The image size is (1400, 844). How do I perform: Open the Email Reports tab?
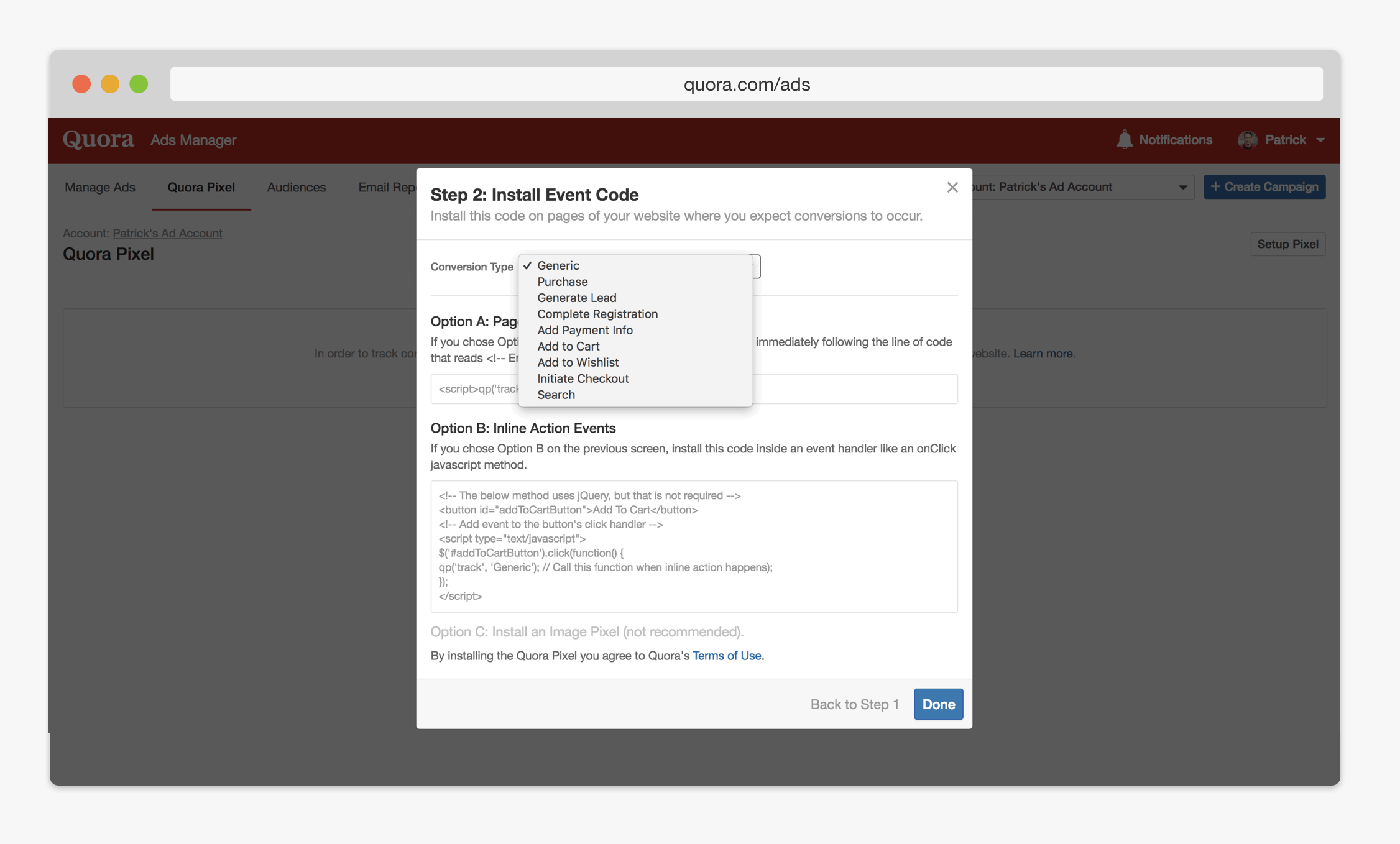coord(387,187)
